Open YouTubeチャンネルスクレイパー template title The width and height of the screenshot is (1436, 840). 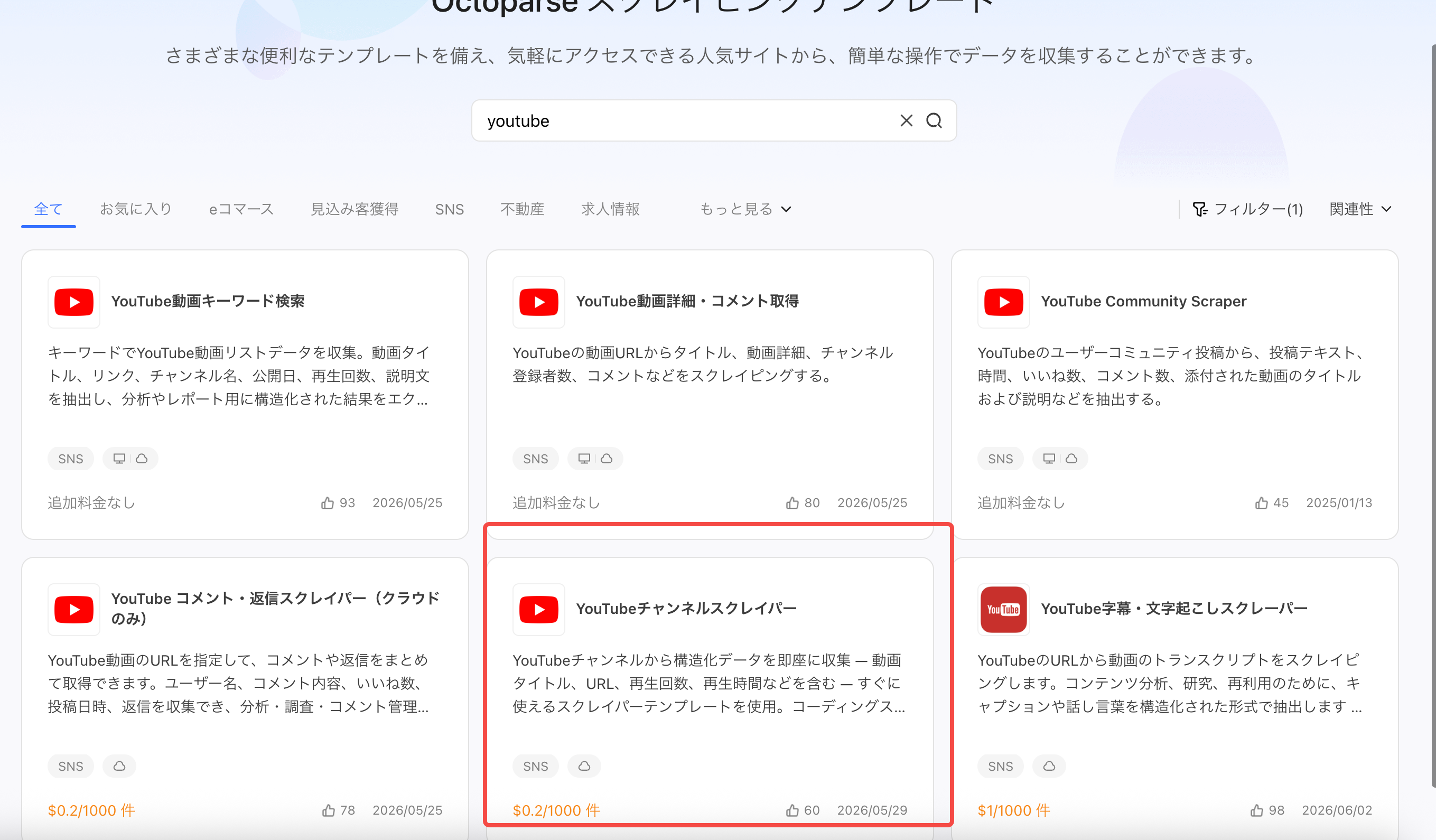pos(686,609)
